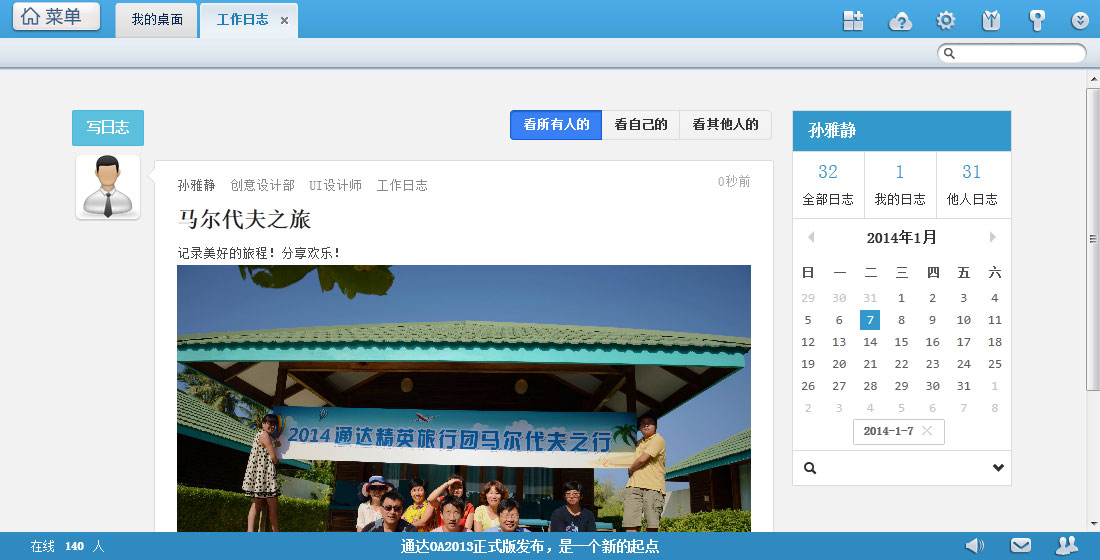
Task: Open the online users icon in status bar
Action: point(1066,545)
